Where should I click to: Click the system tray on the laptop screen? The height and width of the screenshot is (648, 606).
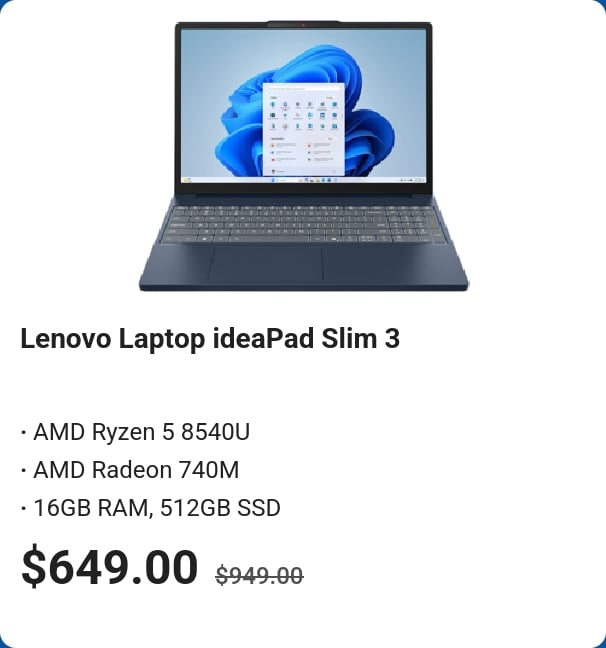(412, 180)
